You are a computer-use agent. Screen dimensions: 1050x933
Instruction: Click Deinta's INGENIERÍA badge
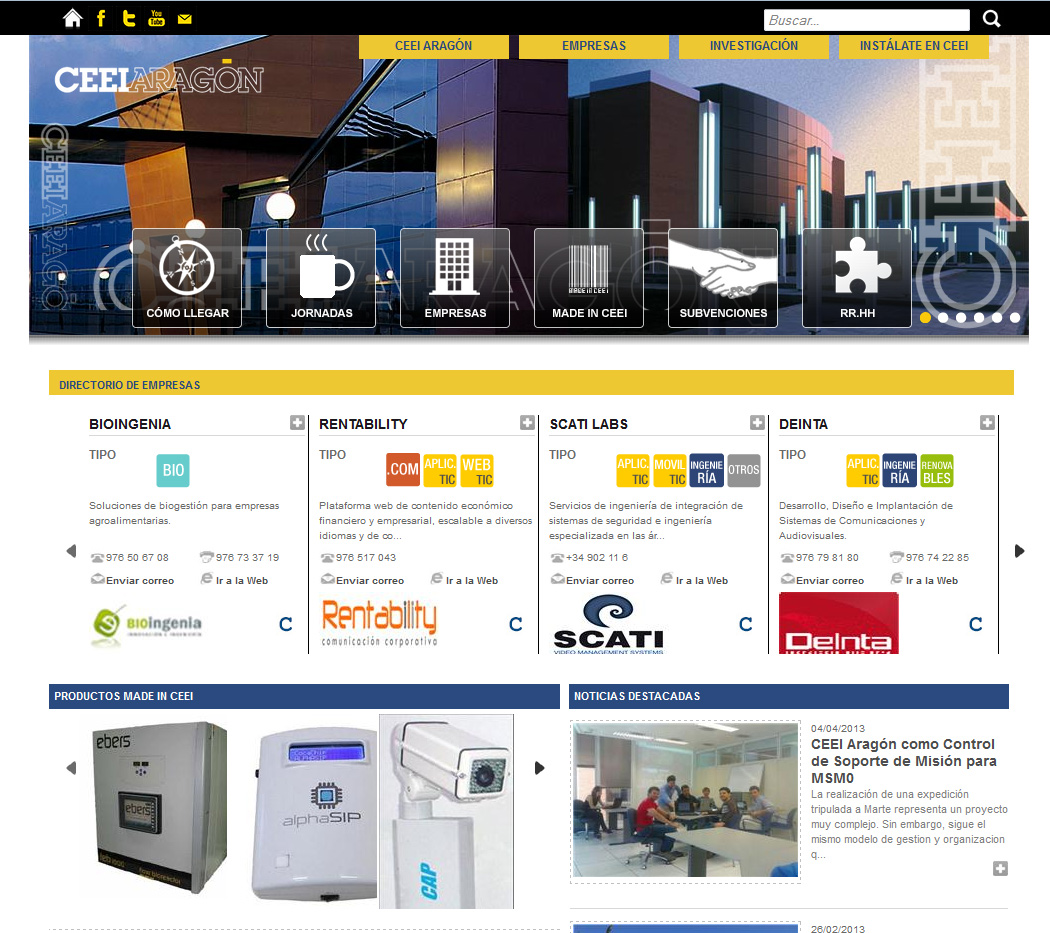click(x=899, y=470)
